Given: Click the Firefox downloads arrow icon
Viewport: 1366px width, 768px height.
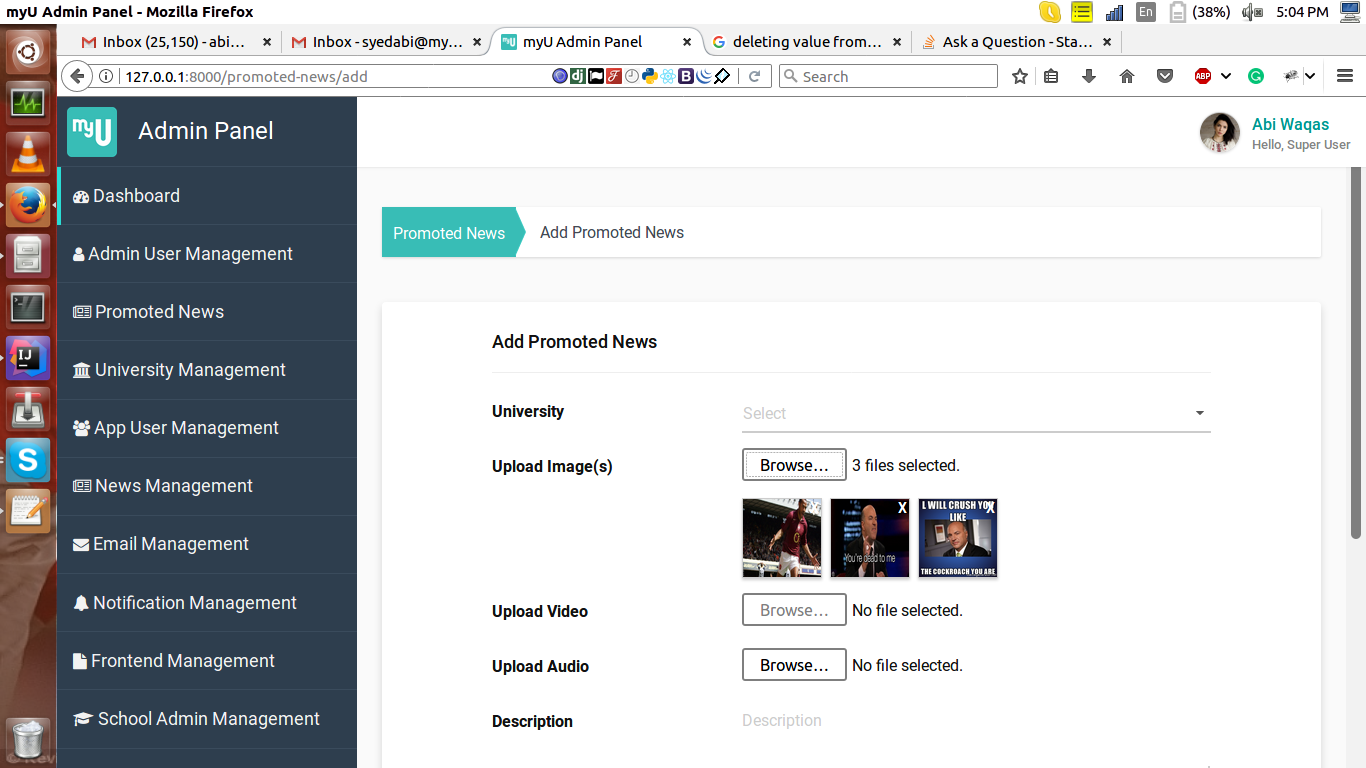Looking at the screenshot, I should pos(1089,76).
